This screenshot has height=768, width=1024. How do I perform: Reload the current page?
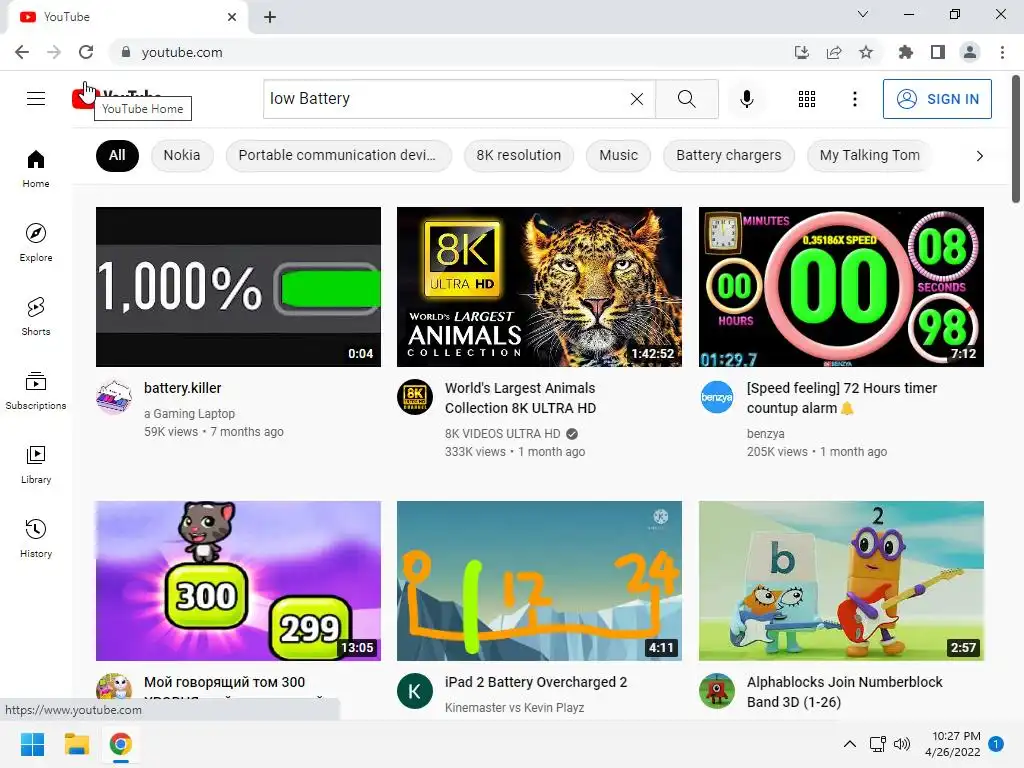tap(86, 52)
